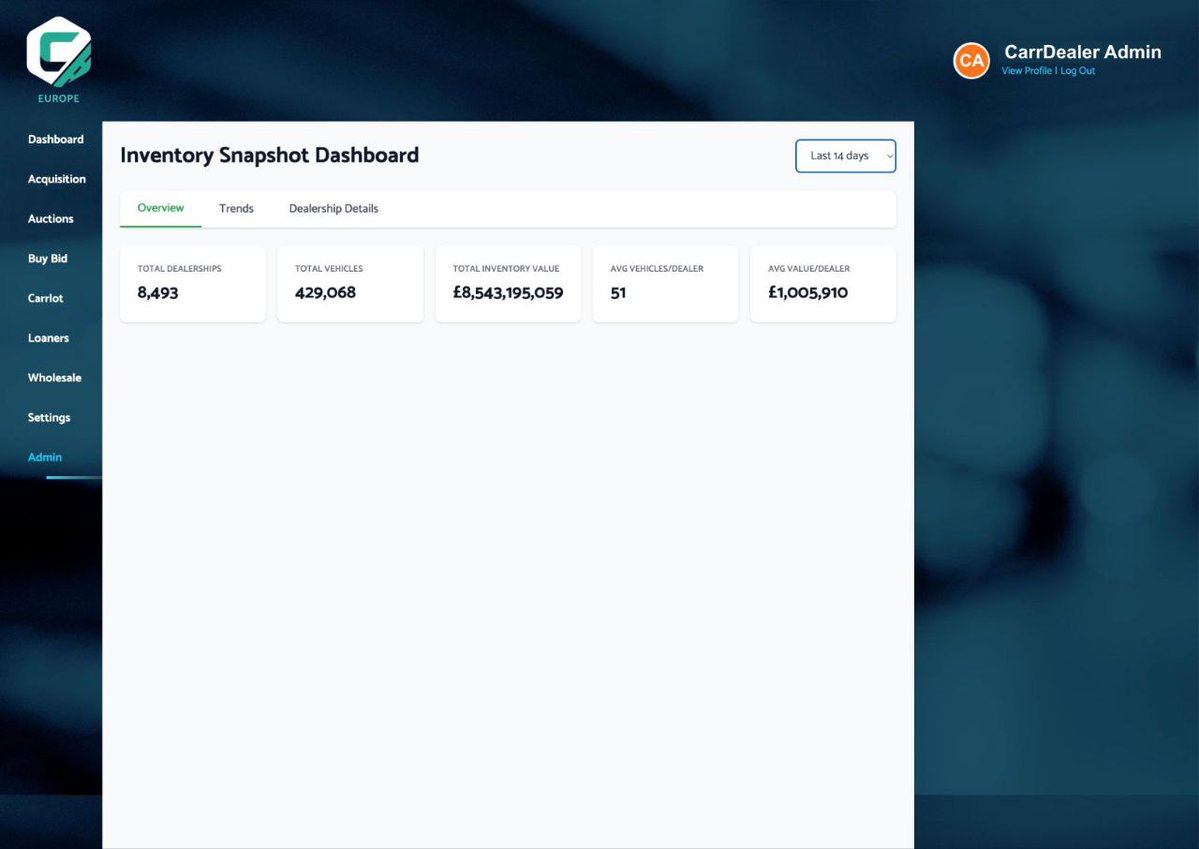Open Carrlot in sidebar

click(x=45, y=298)
